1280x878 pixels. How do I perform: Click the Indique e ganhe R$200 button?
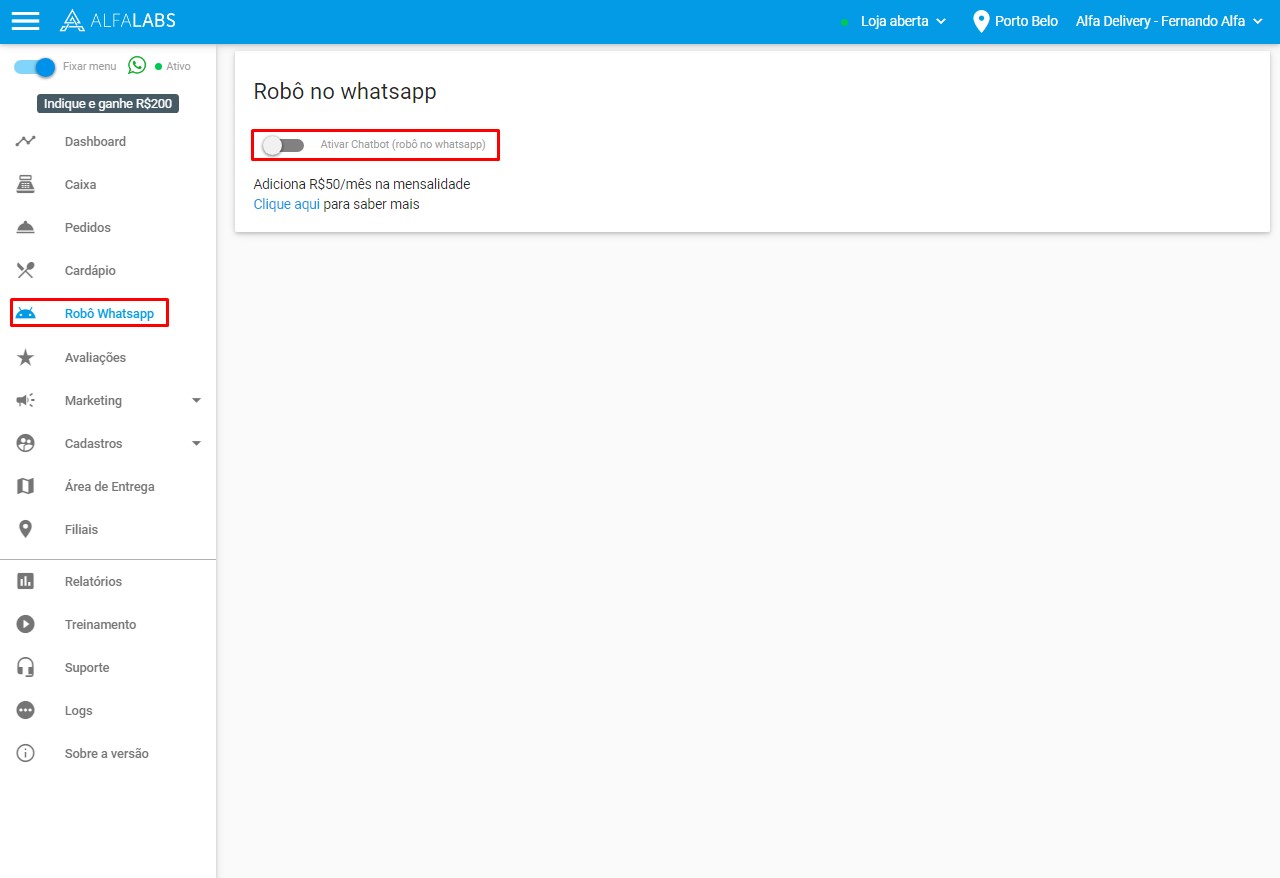click(x=108, y=104)
